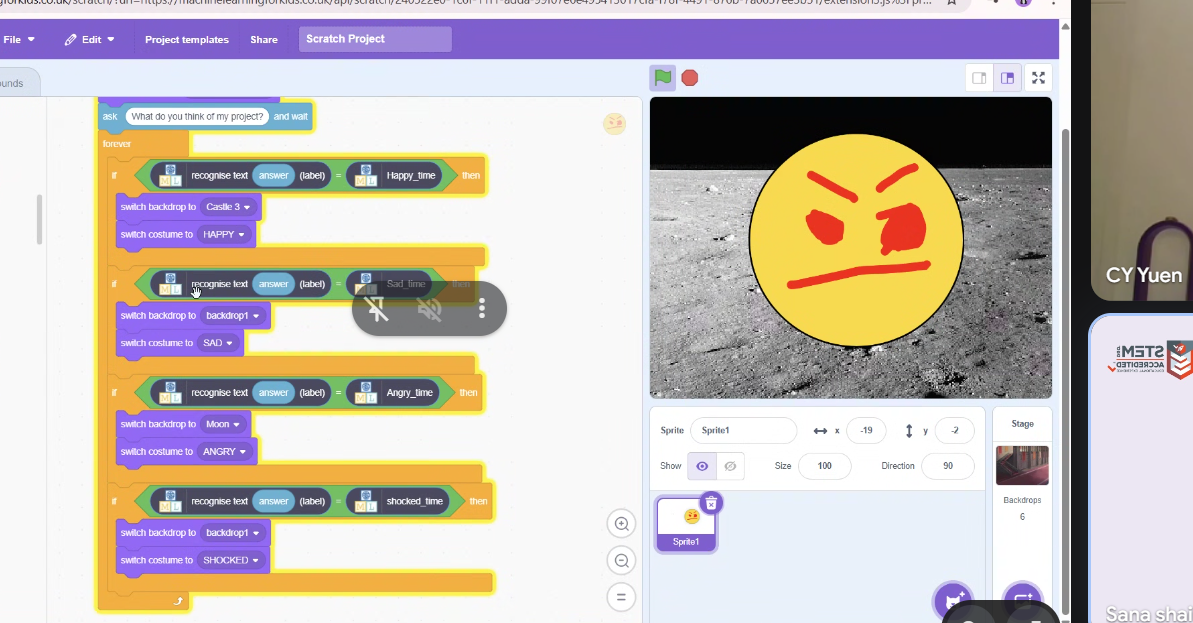
Task: Open the Edit menu
Action: click(89, 39)
